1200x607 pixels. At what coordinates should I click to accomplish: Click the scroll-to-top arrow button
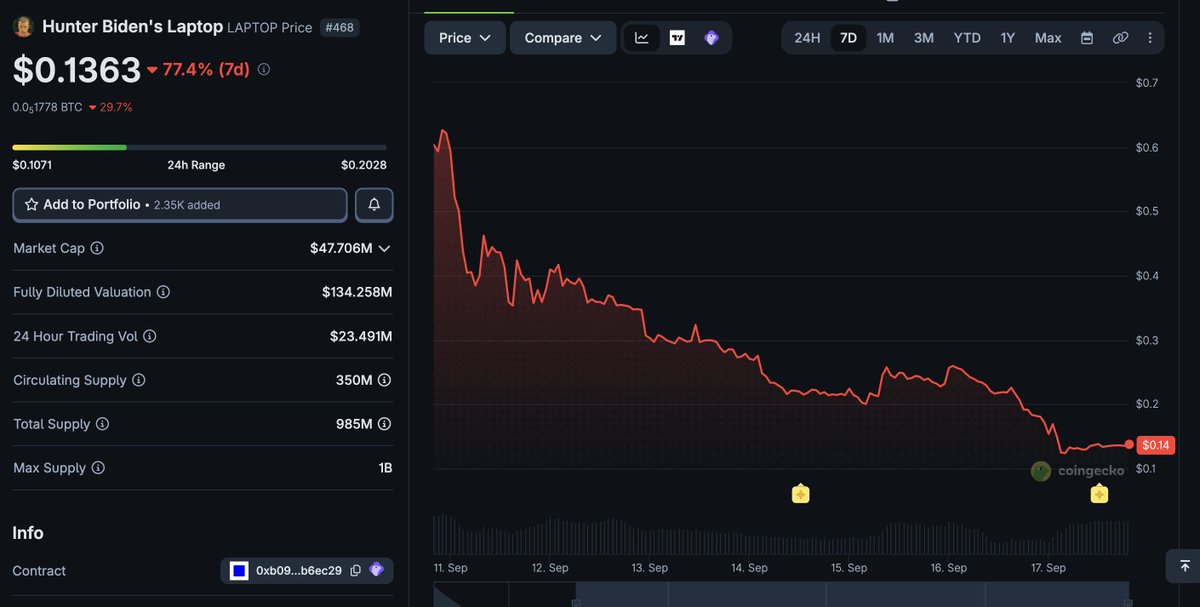click(x=1183, y=566)
